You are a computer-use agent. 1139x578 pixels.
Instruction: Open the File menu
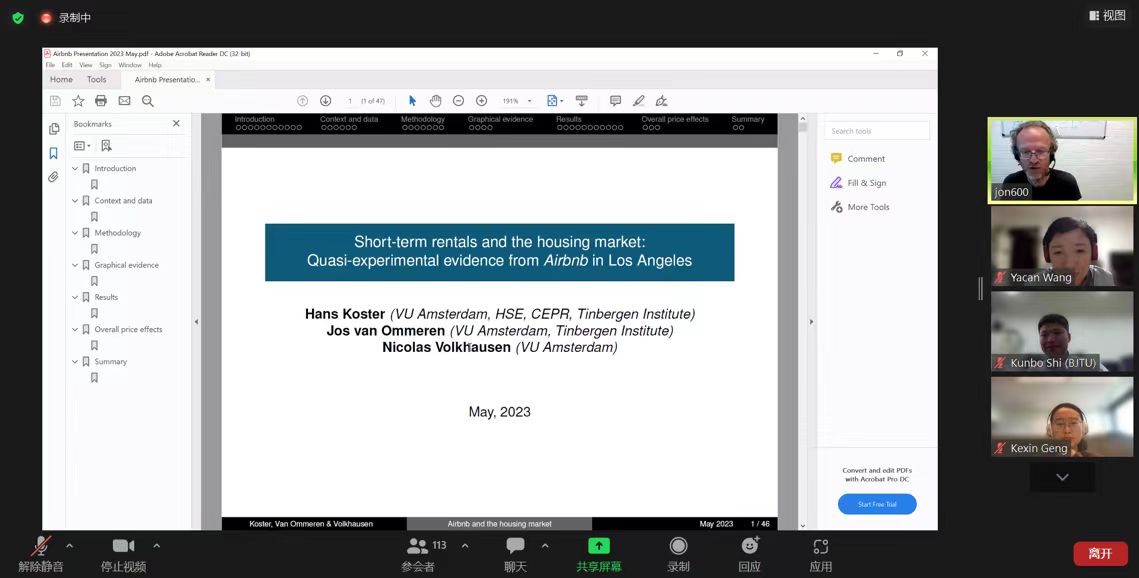tap(50, 65)
